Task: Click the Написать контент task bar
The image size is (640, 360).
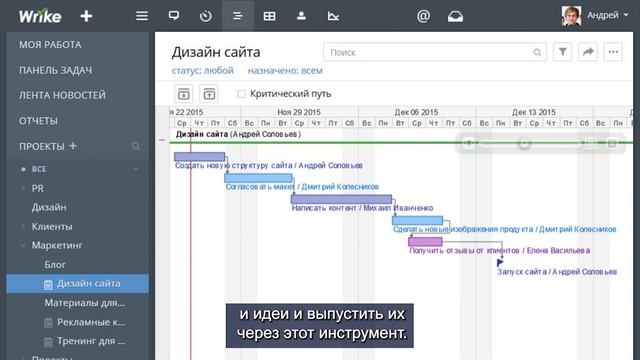Action: [341, 199]
